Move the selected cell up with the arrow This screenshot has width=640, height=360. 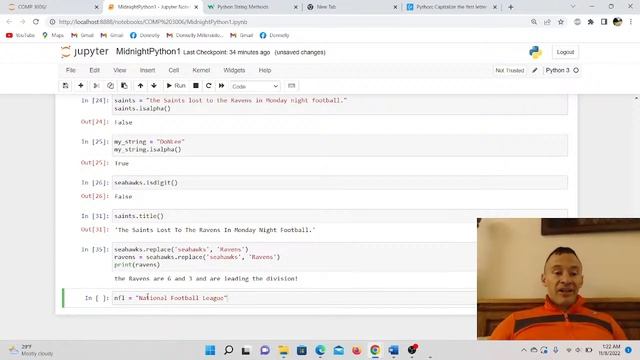[140, 86]
